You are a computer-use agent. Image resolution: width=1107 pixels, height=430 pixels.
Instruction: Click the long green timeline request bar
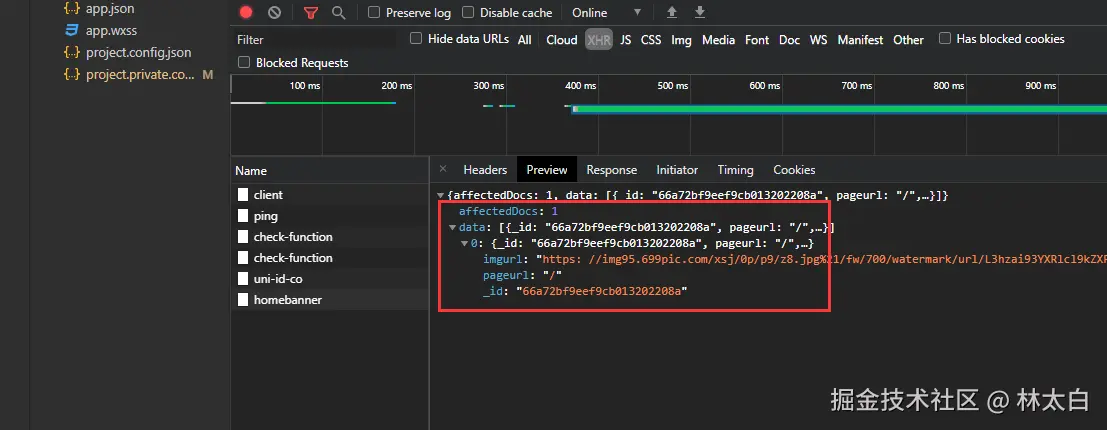[x=839, y=109]
